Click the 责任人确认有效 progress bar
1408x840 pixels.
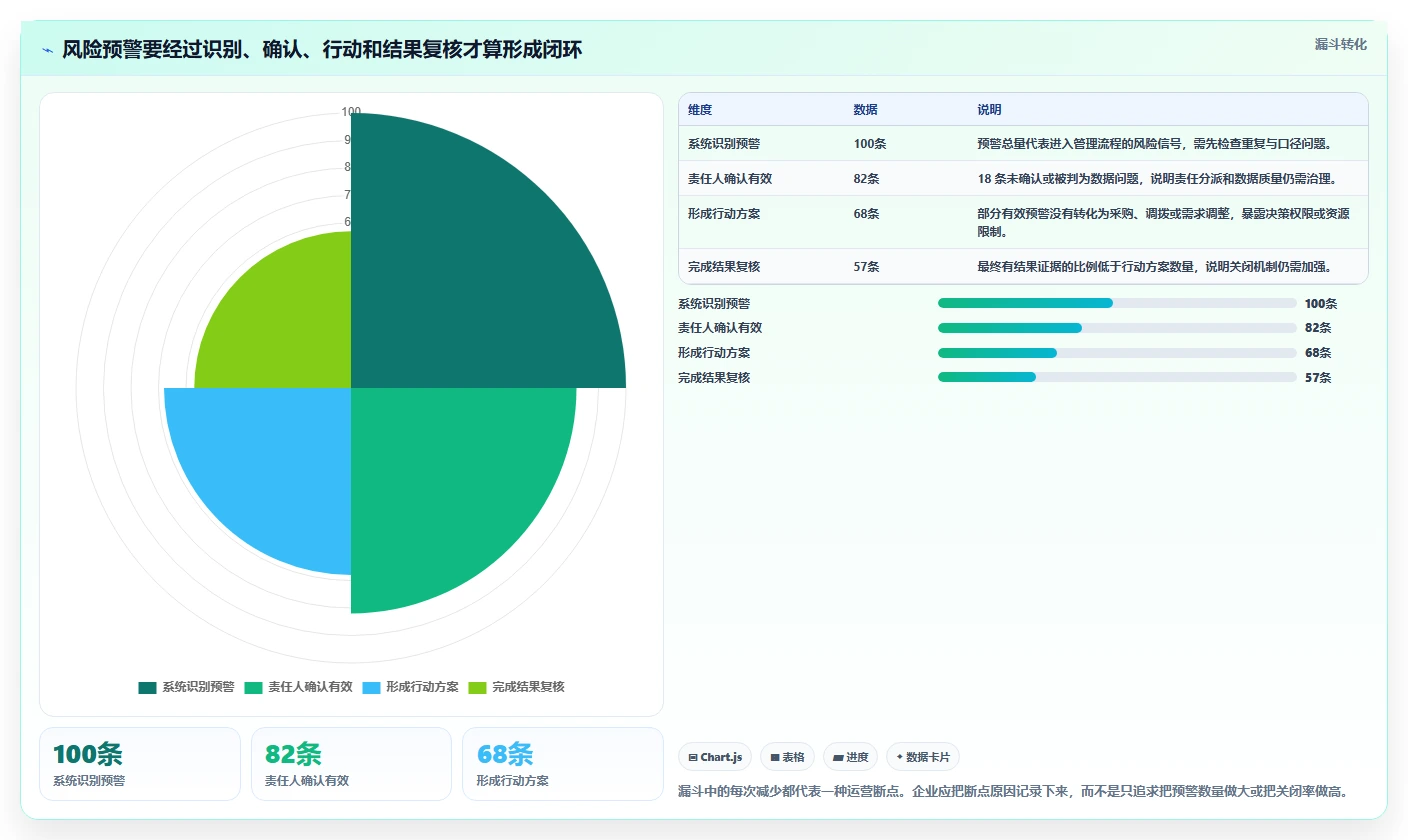[1117, 328]
